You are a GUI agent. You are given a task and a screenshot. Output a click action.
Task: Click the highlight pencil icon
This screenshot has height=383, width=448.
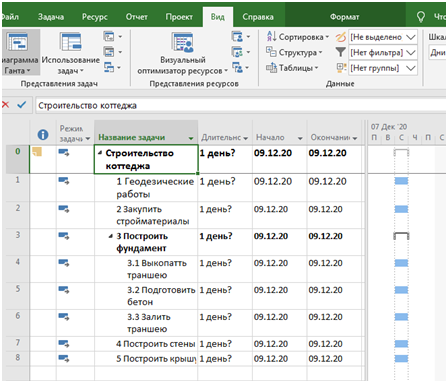tap(340, 37)
